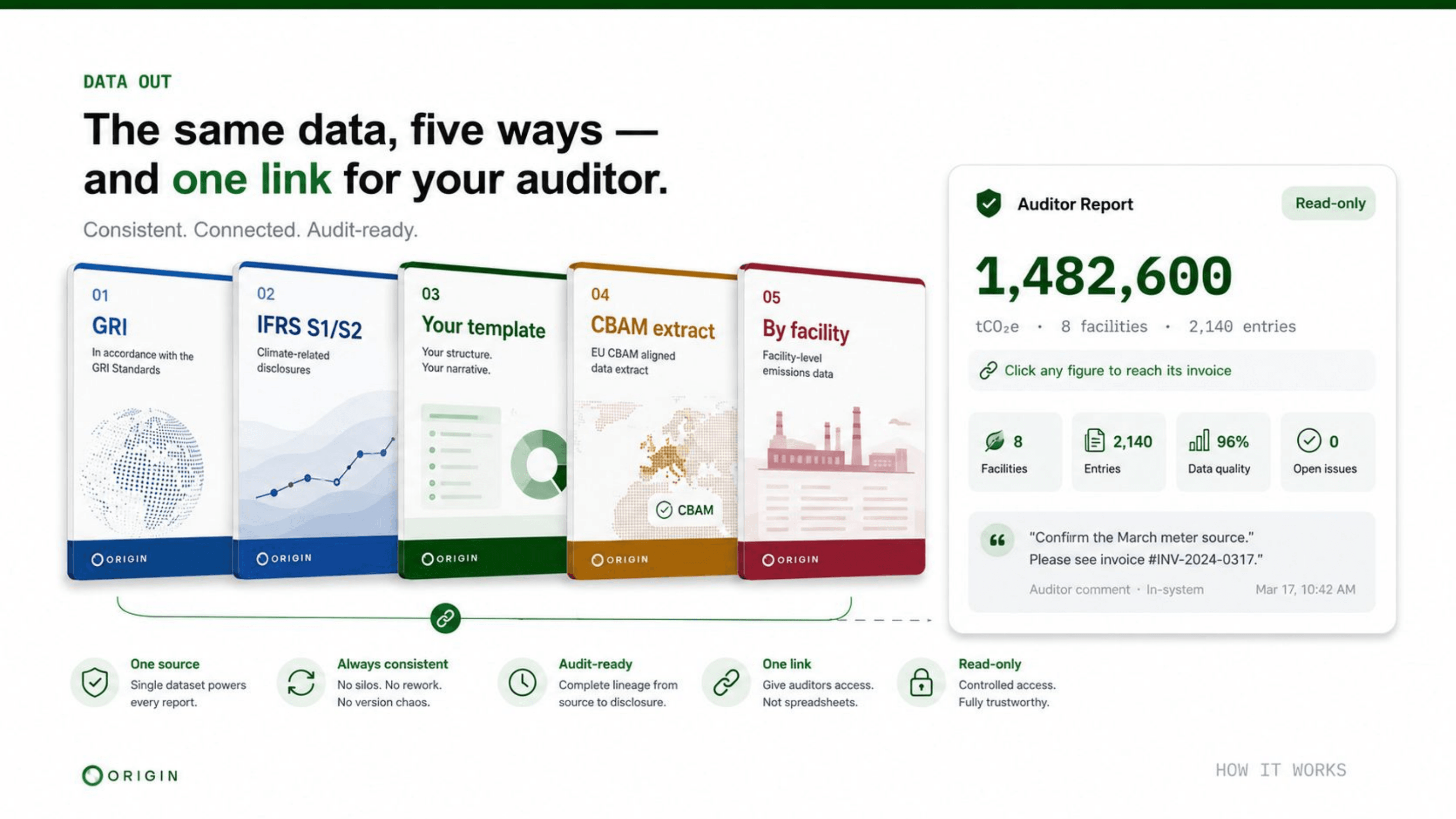Click the bar chart icon for Data quality
Screen dimensions: 1456x819
[x=1199, y=440]
